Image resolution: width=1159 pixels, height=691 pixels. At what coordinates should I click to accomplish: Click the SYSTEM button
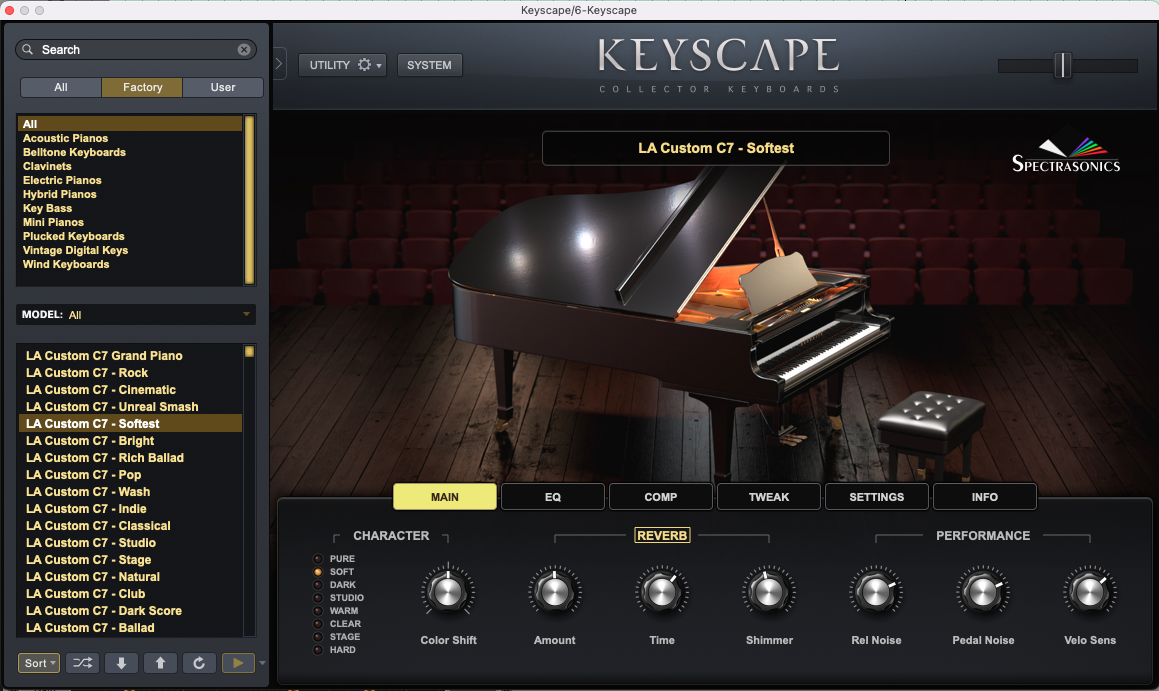pos(429,65)
